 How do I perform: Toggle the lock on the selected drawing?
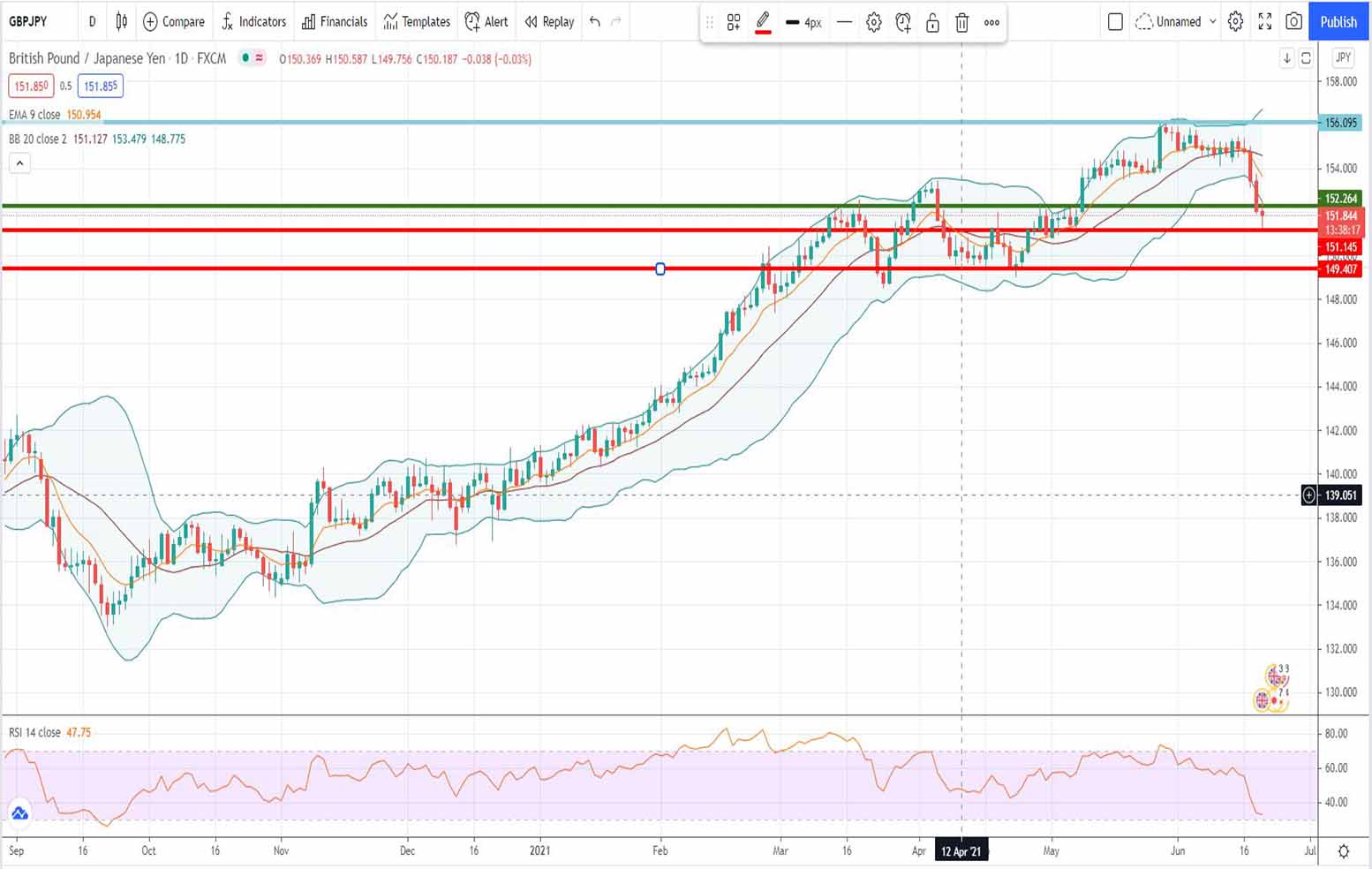point(932,23)
